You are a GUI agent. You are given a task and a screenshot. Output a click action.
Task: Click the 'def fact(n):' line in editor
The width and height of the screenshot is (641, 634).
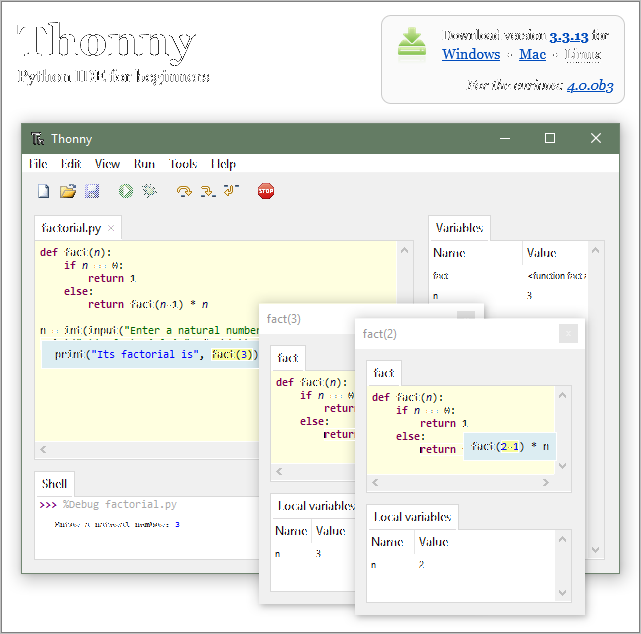75,252
